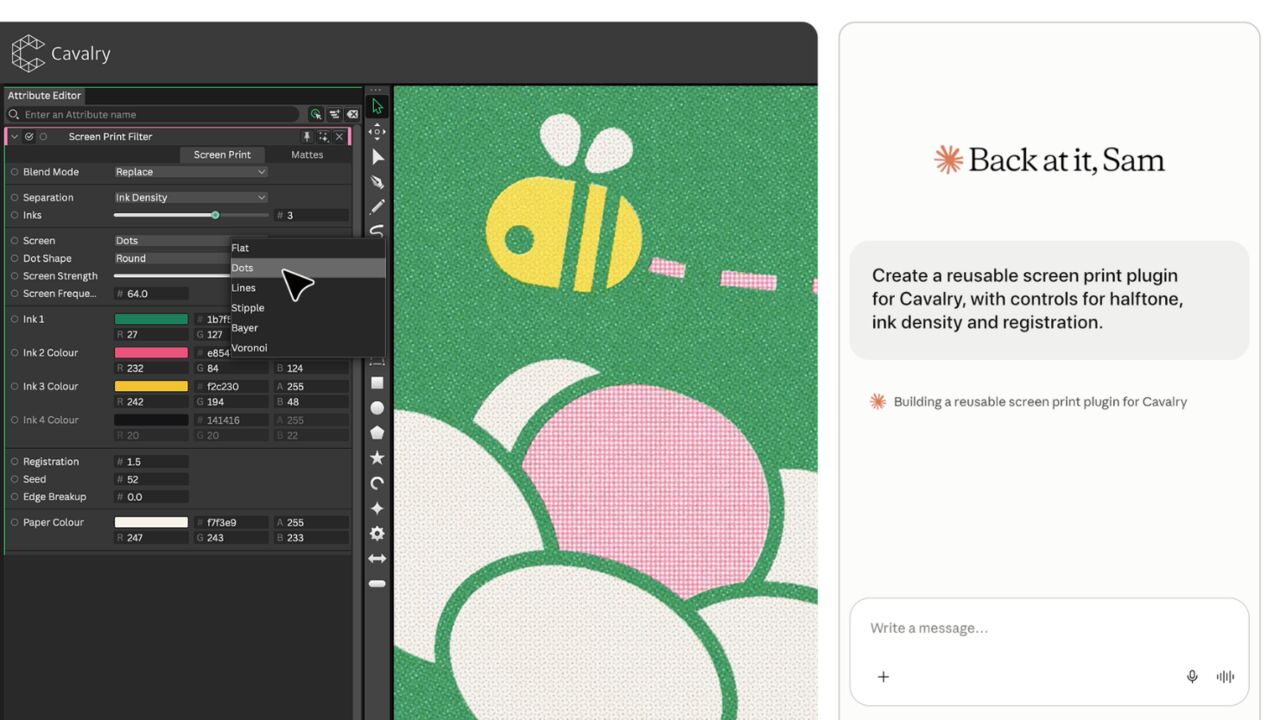Click the Write a message input

tap(1049, 628)
